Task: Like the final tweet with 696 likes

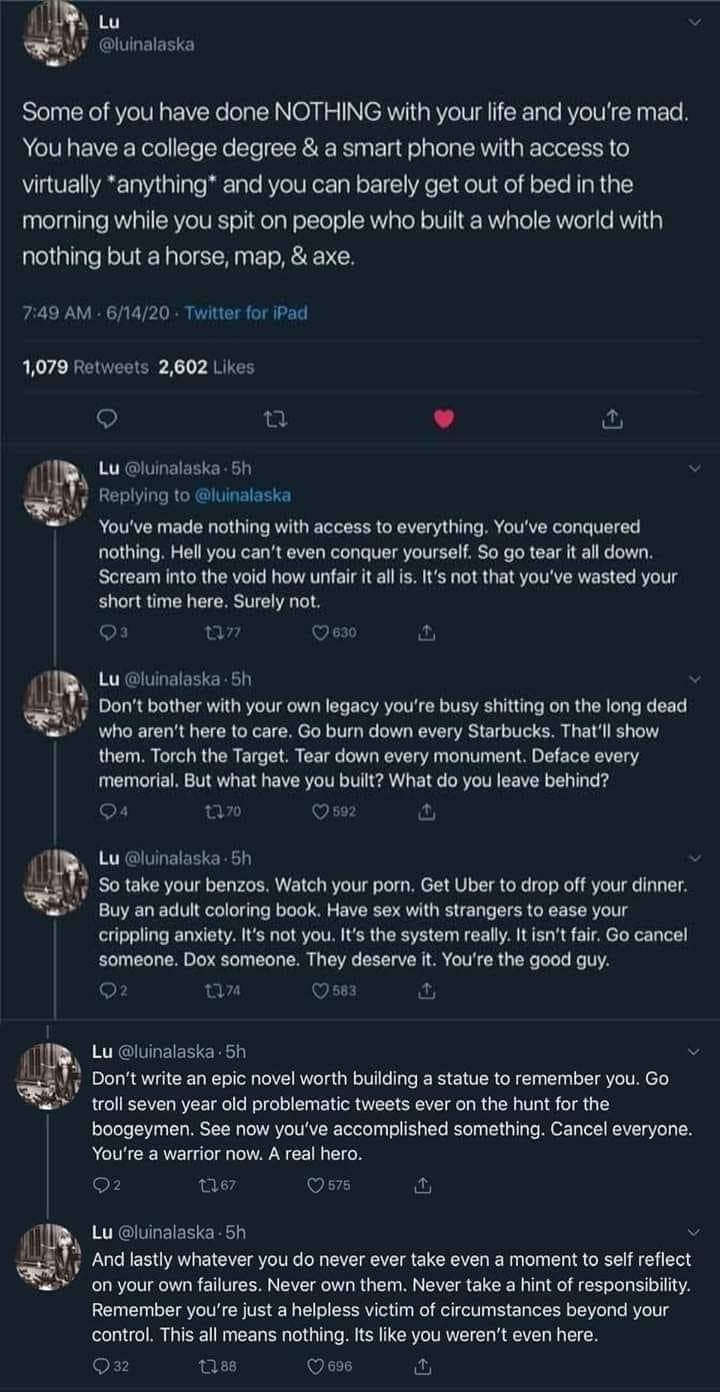Action: (x=315, y=1364)
